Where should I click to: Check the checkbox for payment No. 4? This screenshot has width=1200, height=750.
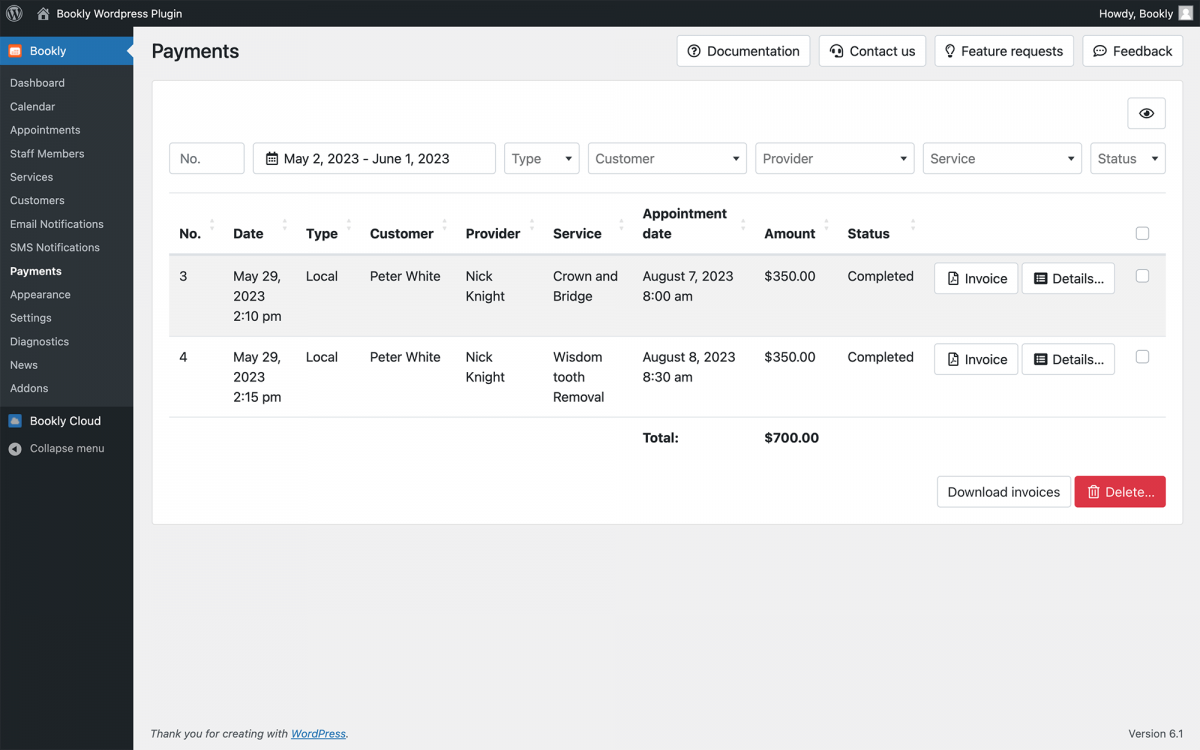click(x=1142, y=355)
